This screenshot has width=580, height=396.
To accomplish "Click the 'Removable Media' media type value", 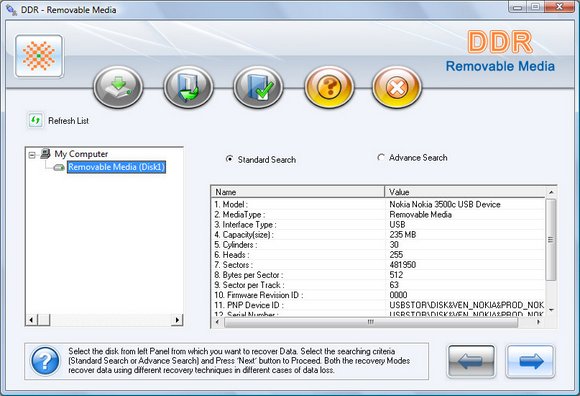I will [x=420, y=214].
